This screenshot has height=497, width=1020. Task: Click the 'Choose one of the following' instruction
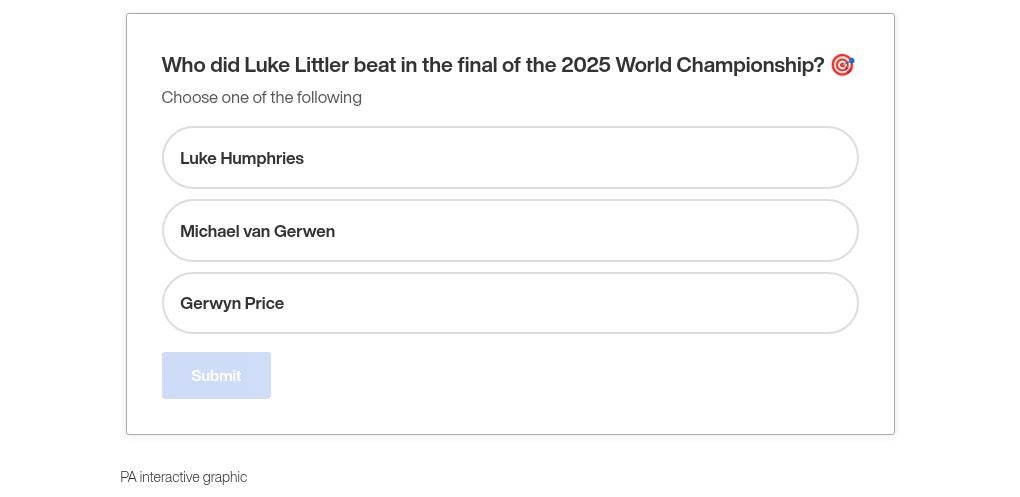coord(262,97)
